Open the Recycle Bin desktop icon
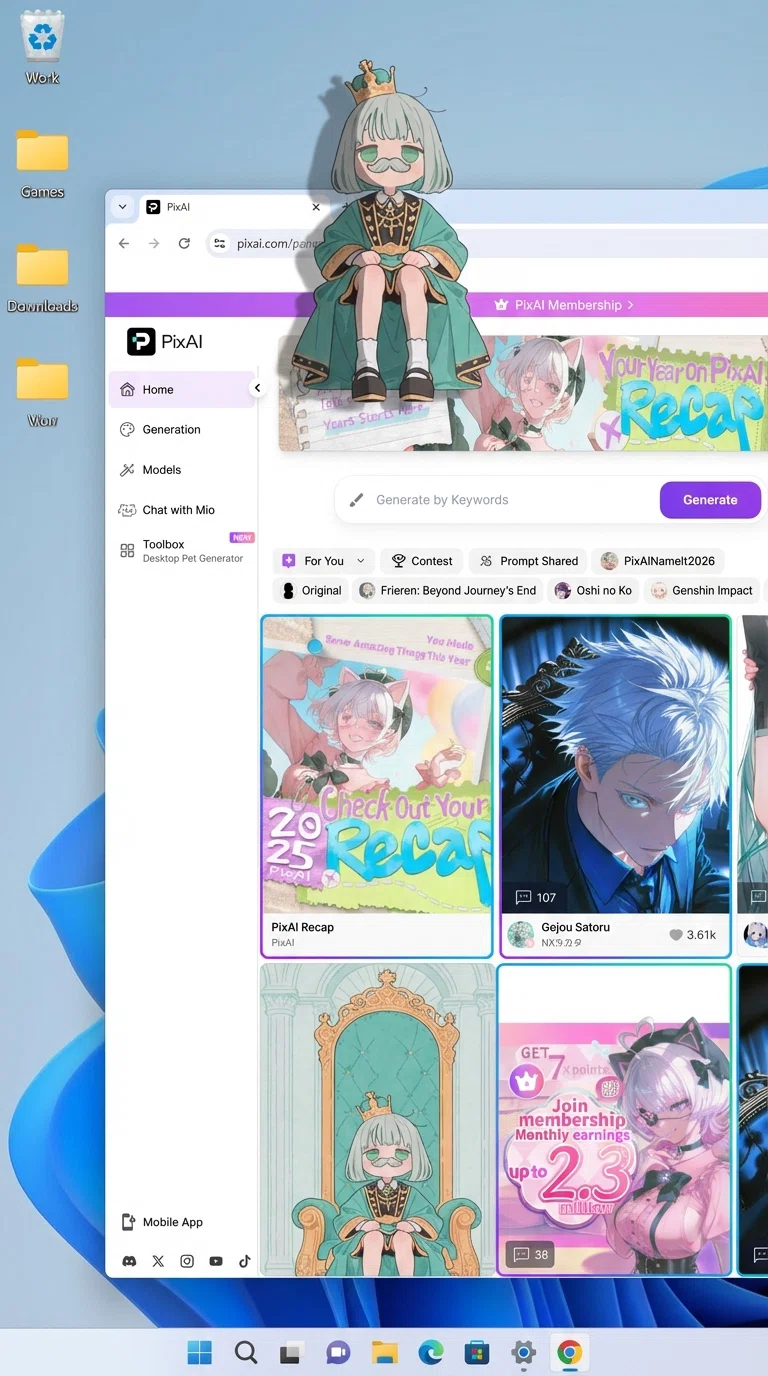768x1376 pixels. click(x=42, y=47)
